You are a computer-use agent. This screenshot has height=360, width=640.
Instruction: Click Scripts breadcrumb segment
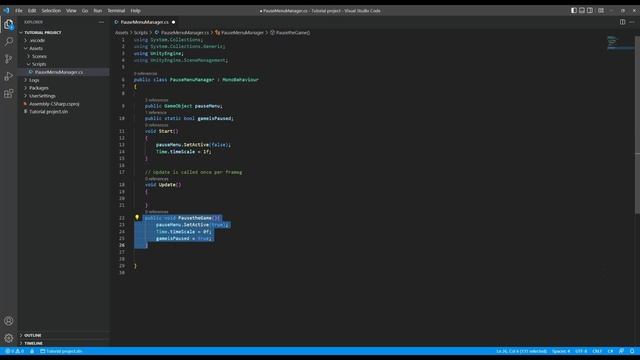(141, 33)
